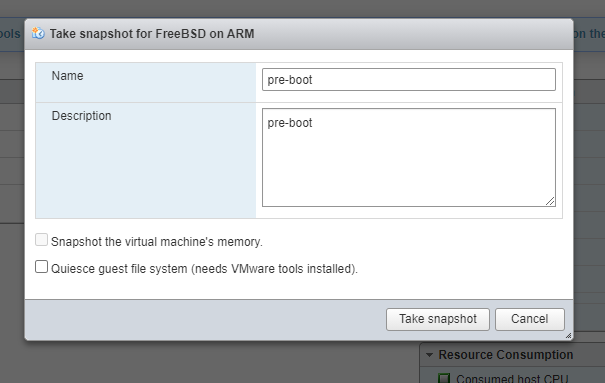Click the snapshot clock icon in dialog title
The width and height of the screenshot is (605, 383).
coord(38,34)
